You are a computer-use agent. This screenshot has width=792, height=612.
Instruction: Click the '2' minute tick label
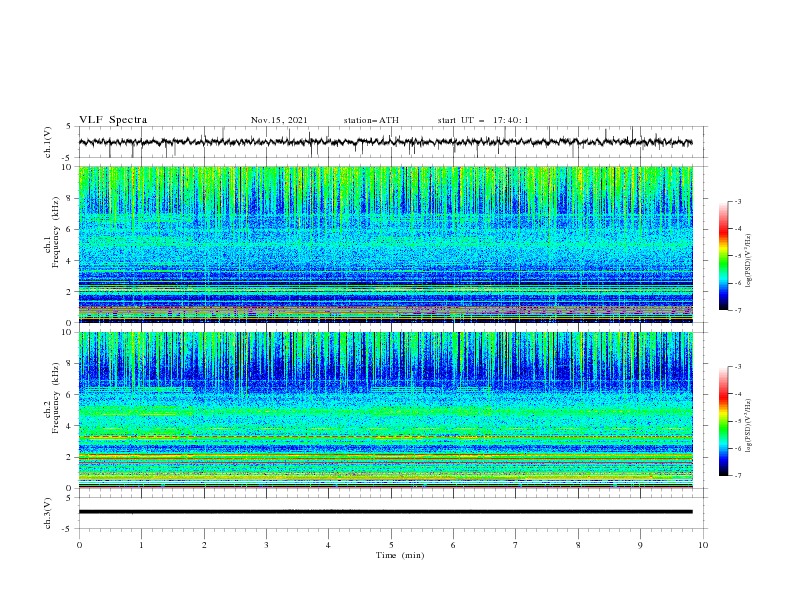(204, 545)
